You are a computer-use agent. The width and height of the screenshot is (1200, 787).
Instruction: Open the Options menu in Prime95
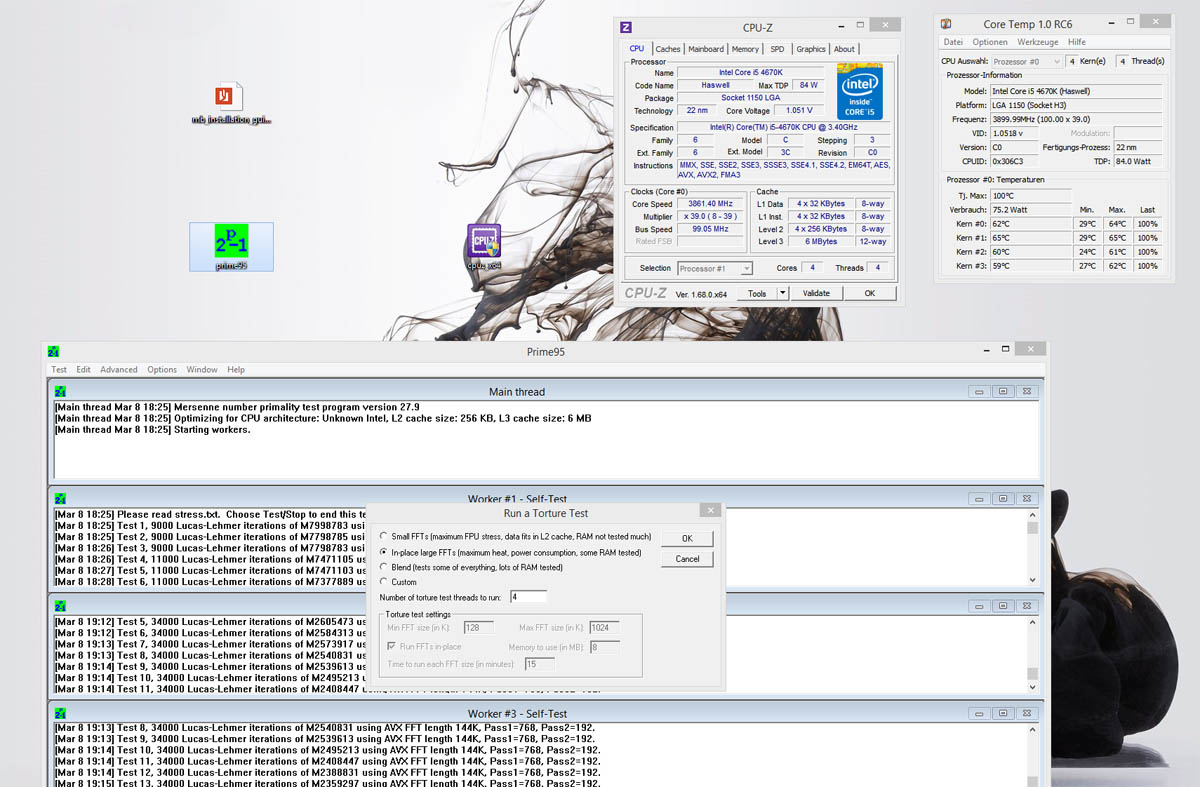point(162,370)
